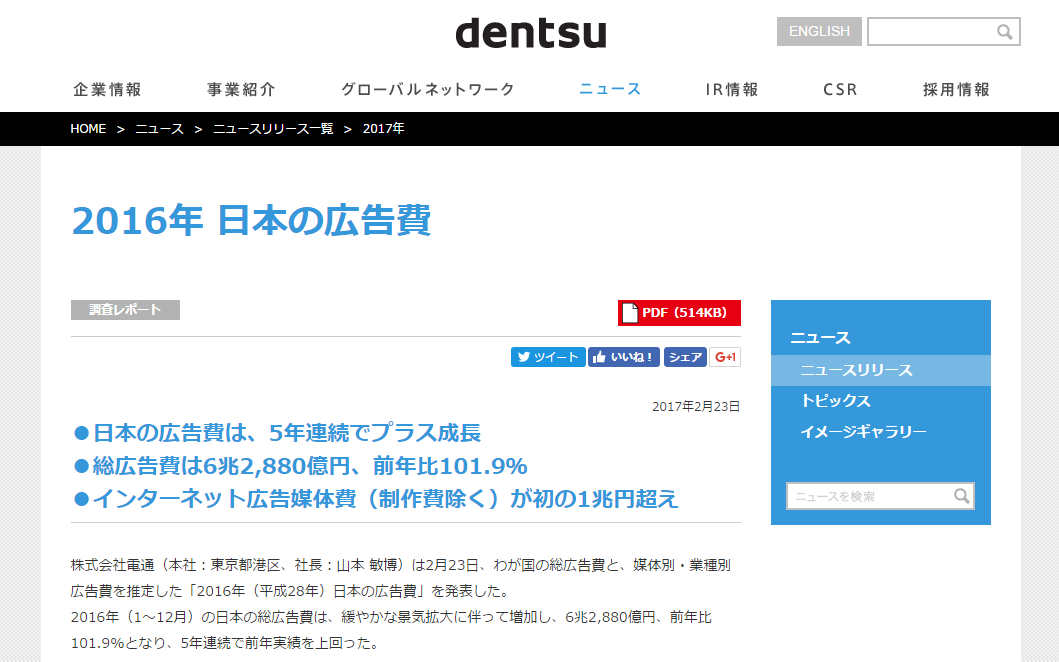
Task: Click the 2016年 日本の広告費 page title
Action: pyautogui.click(x=251, y=220)
